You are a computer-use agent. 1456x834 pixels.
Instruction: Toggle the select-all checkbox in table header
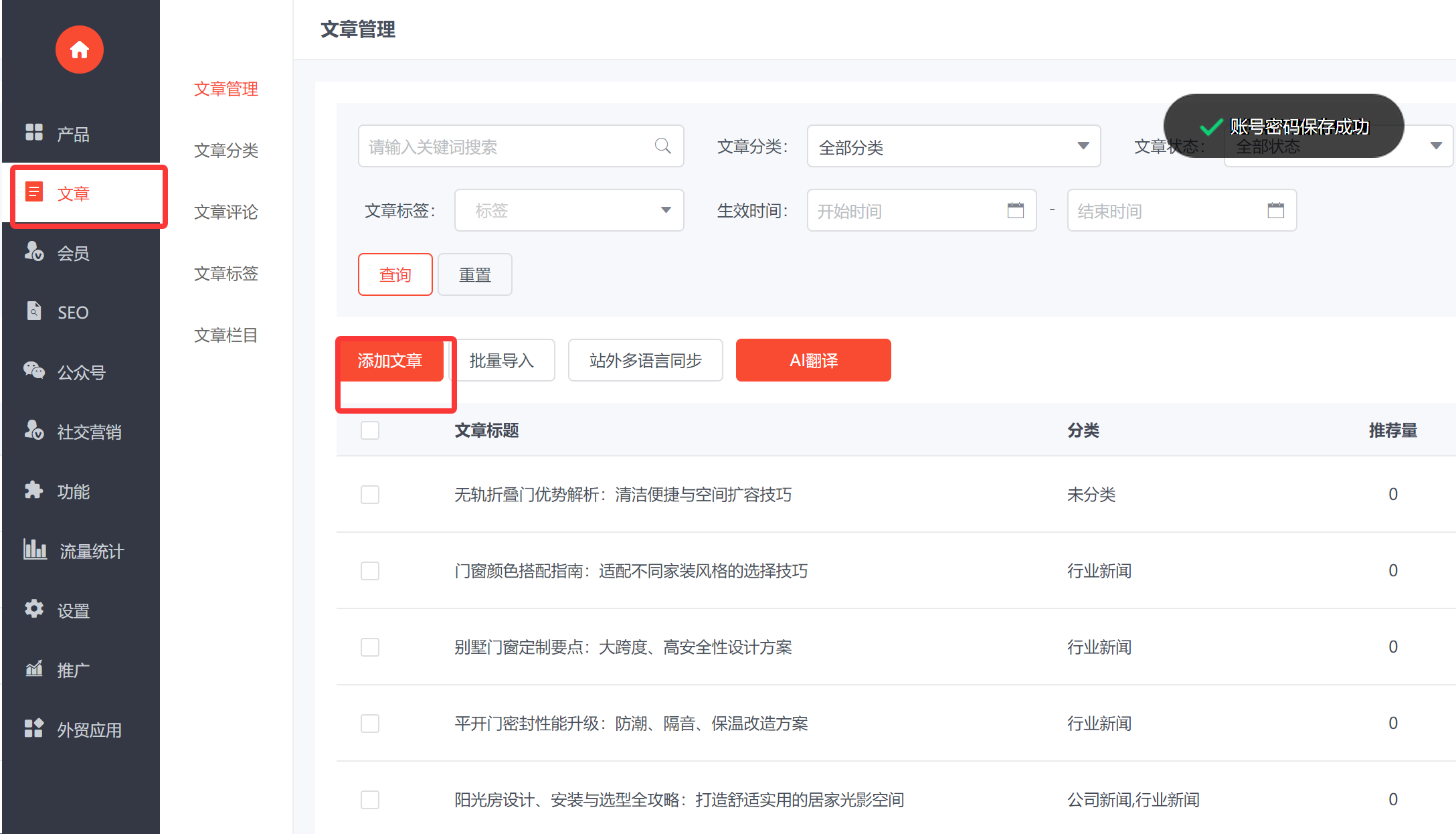(x=370, y=430)
